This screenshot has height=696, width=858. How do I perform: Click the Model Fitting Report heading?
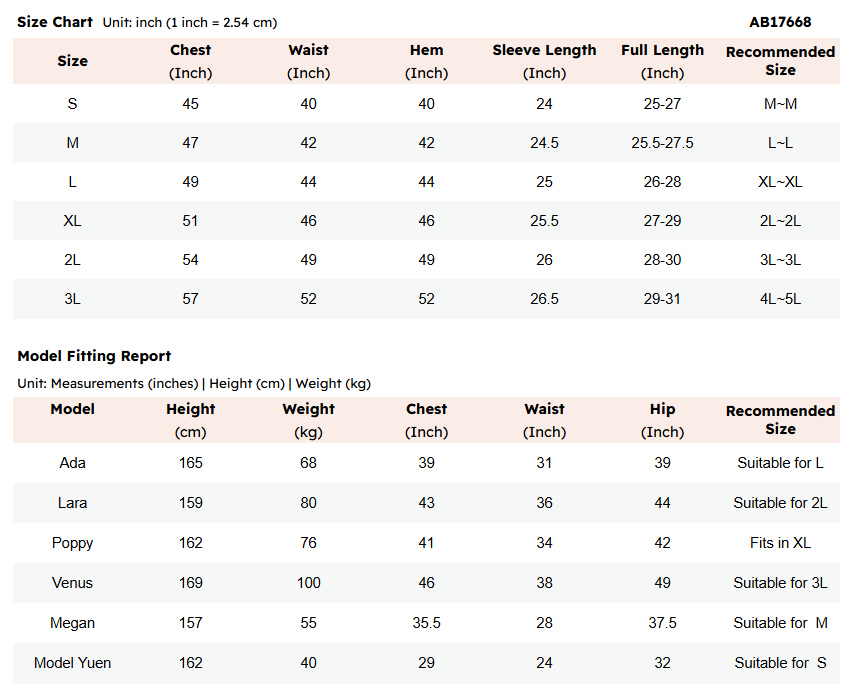94,356
